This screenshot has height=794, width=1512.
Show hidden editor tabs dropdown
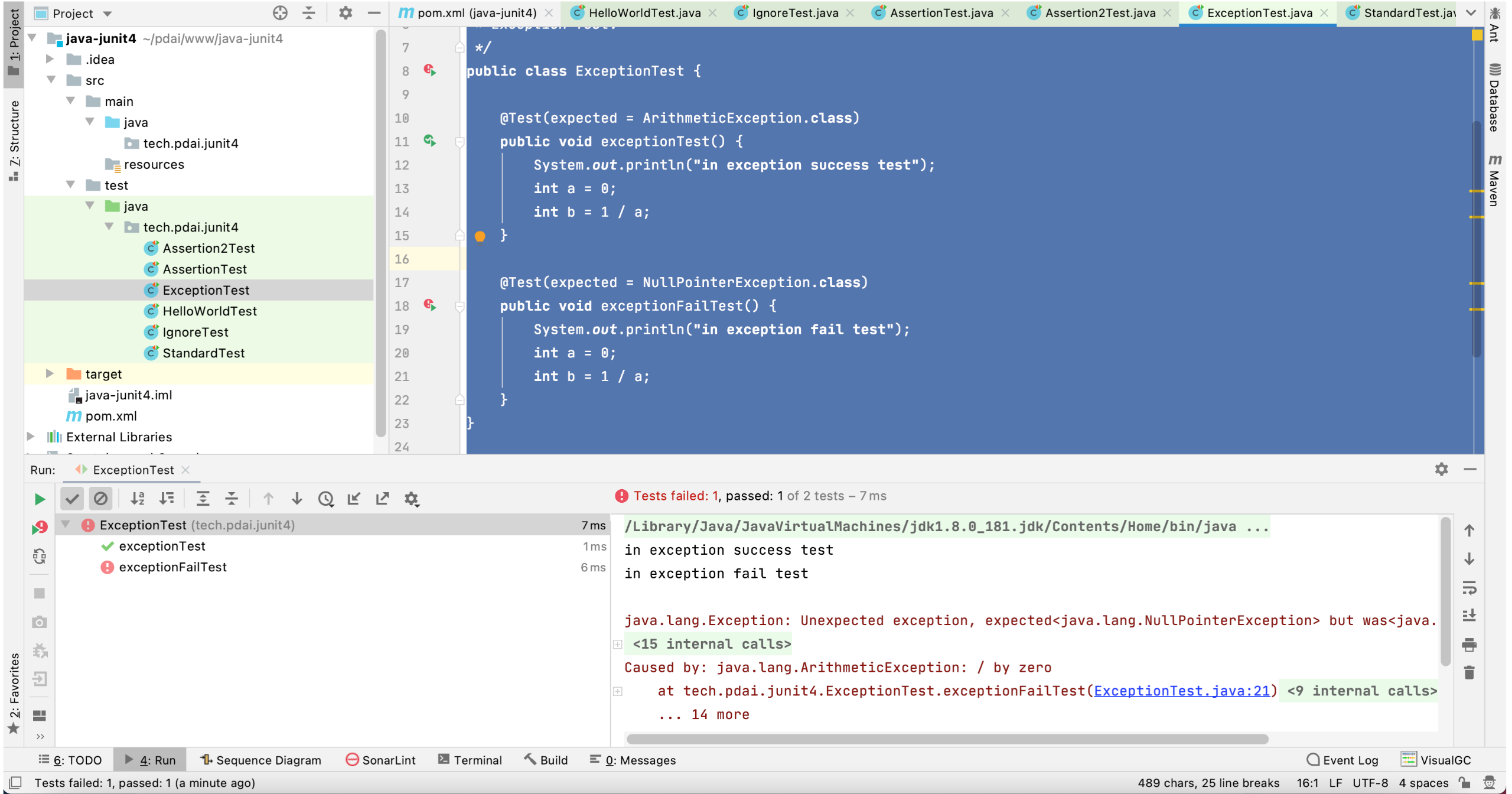click(1471, 13)
